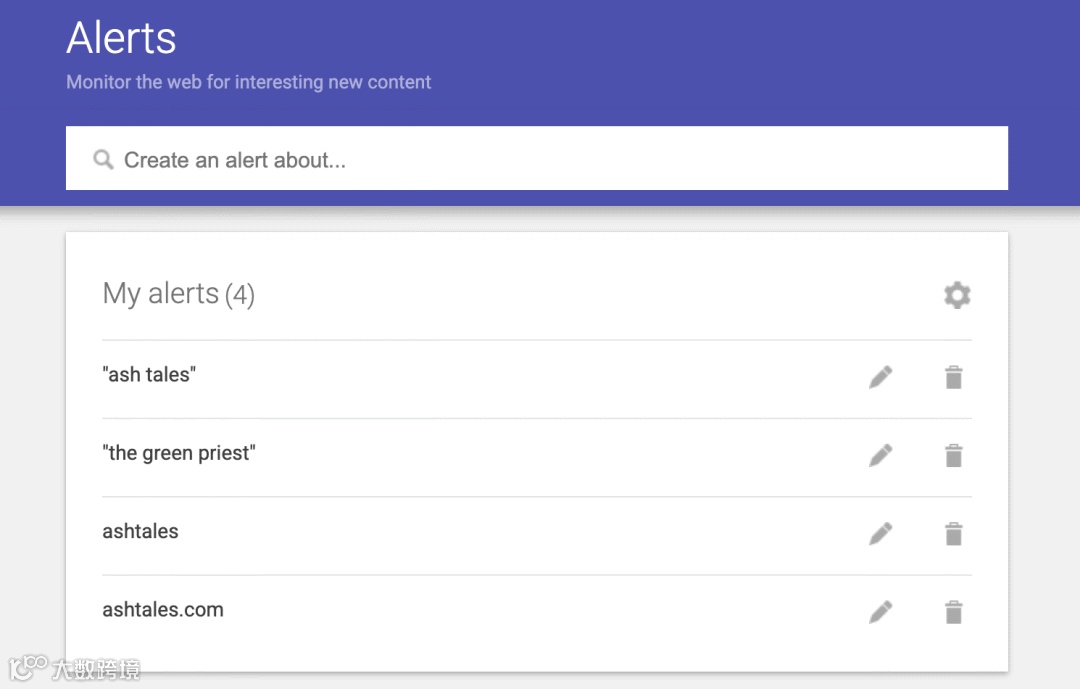Viewport: 1080px width, 689px height.
Task: Delete the "ash tales" alert
Action: tap(954, 377)
